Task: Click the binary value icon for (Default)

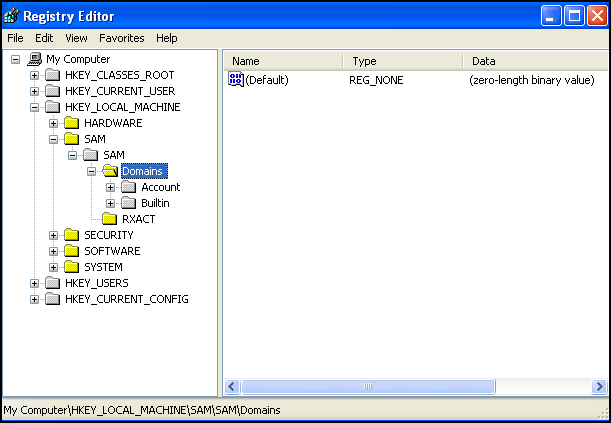Action: tap(236, 79)
